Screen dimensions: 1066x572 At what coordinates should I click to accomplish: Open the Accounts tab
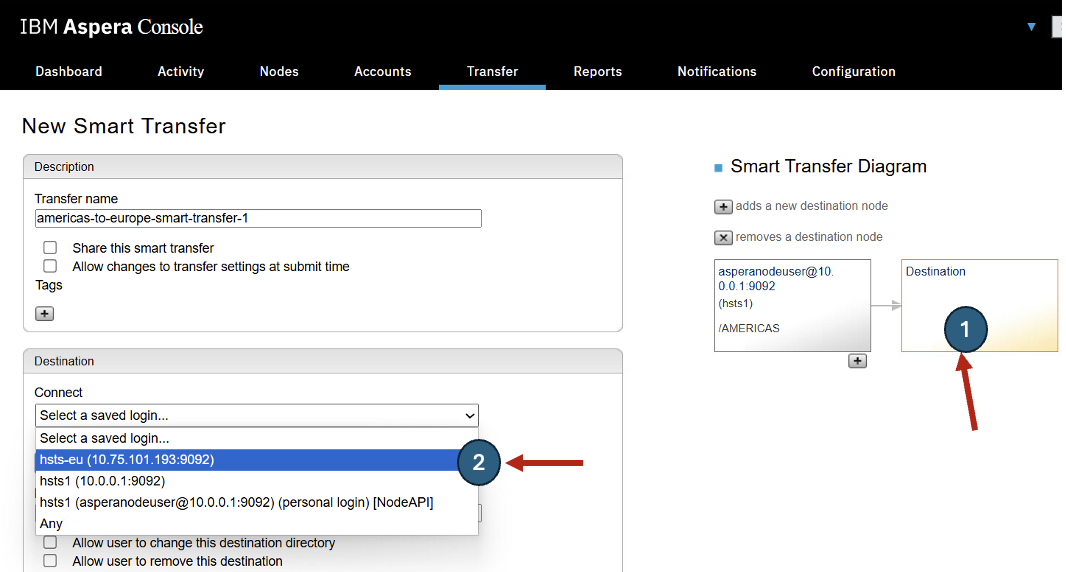point(383,71)
